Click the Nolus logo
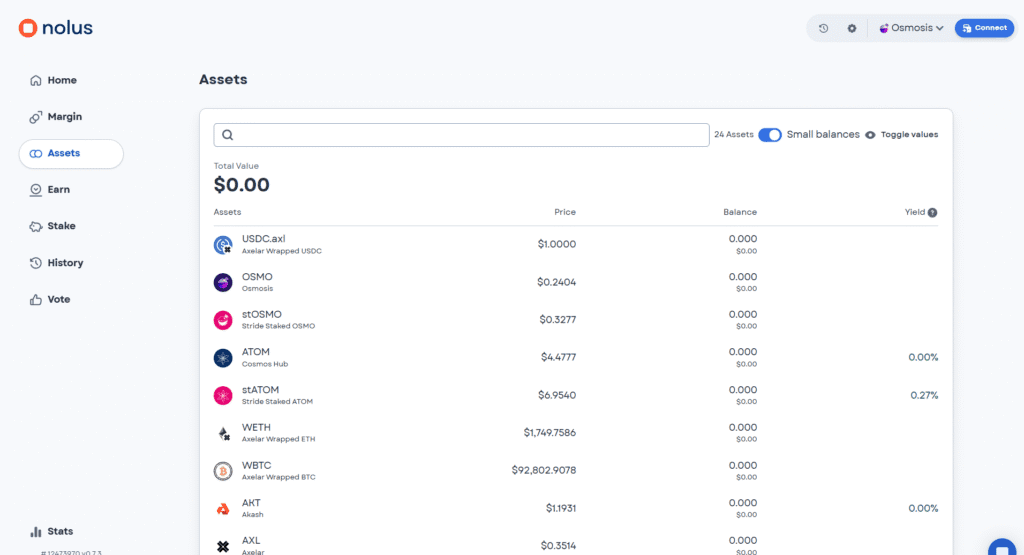This screenshot has width=1024, height=555. click(56, 27)
